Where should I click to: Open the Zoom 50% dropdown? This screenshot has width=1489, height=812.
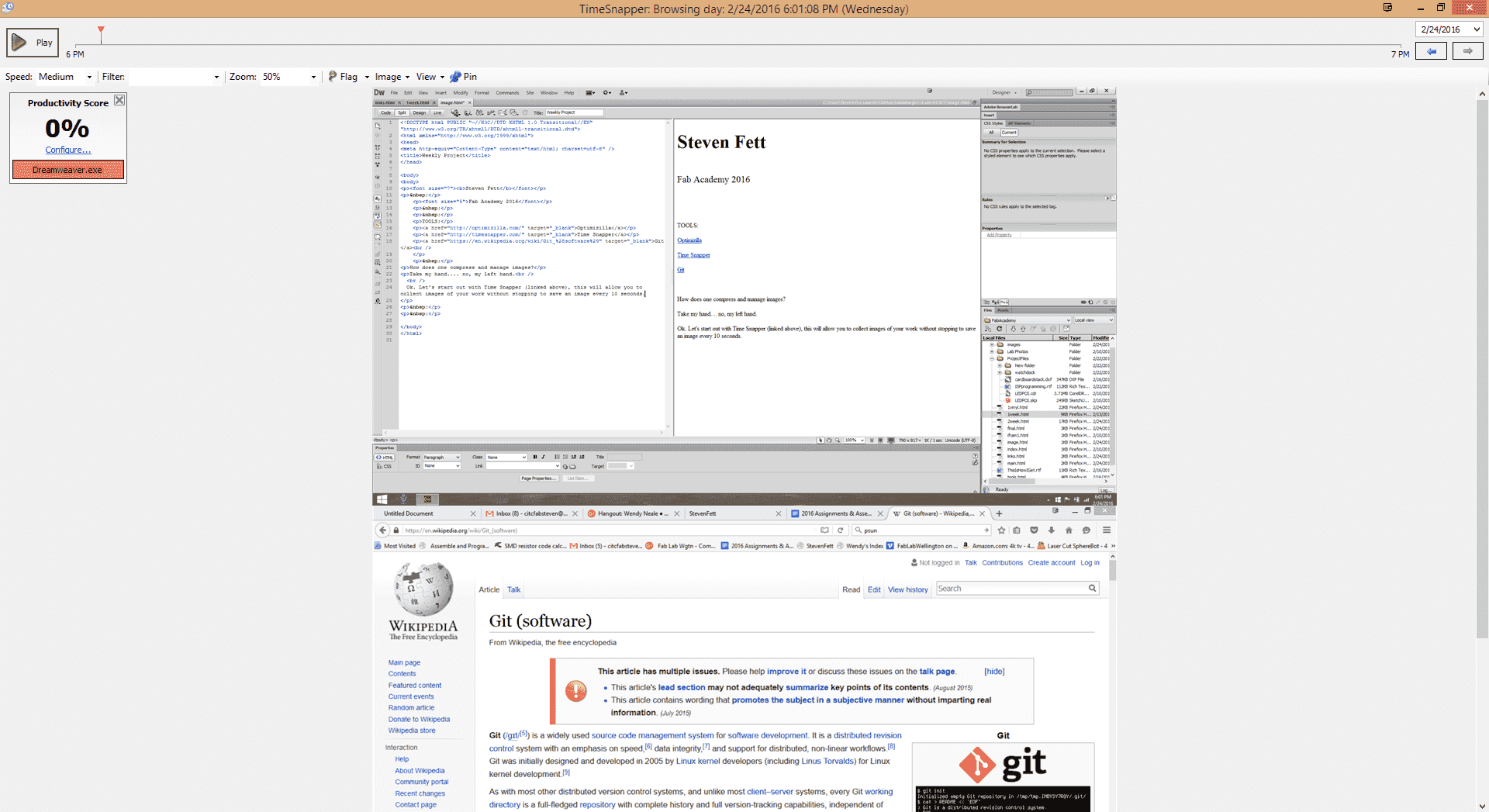[288, 77]
